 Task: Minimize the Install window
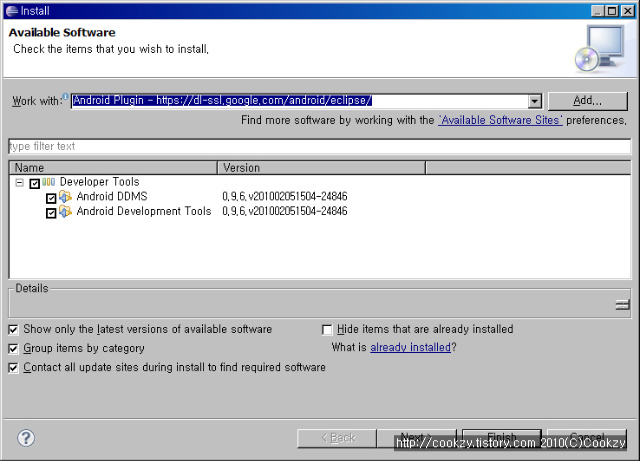598,11
